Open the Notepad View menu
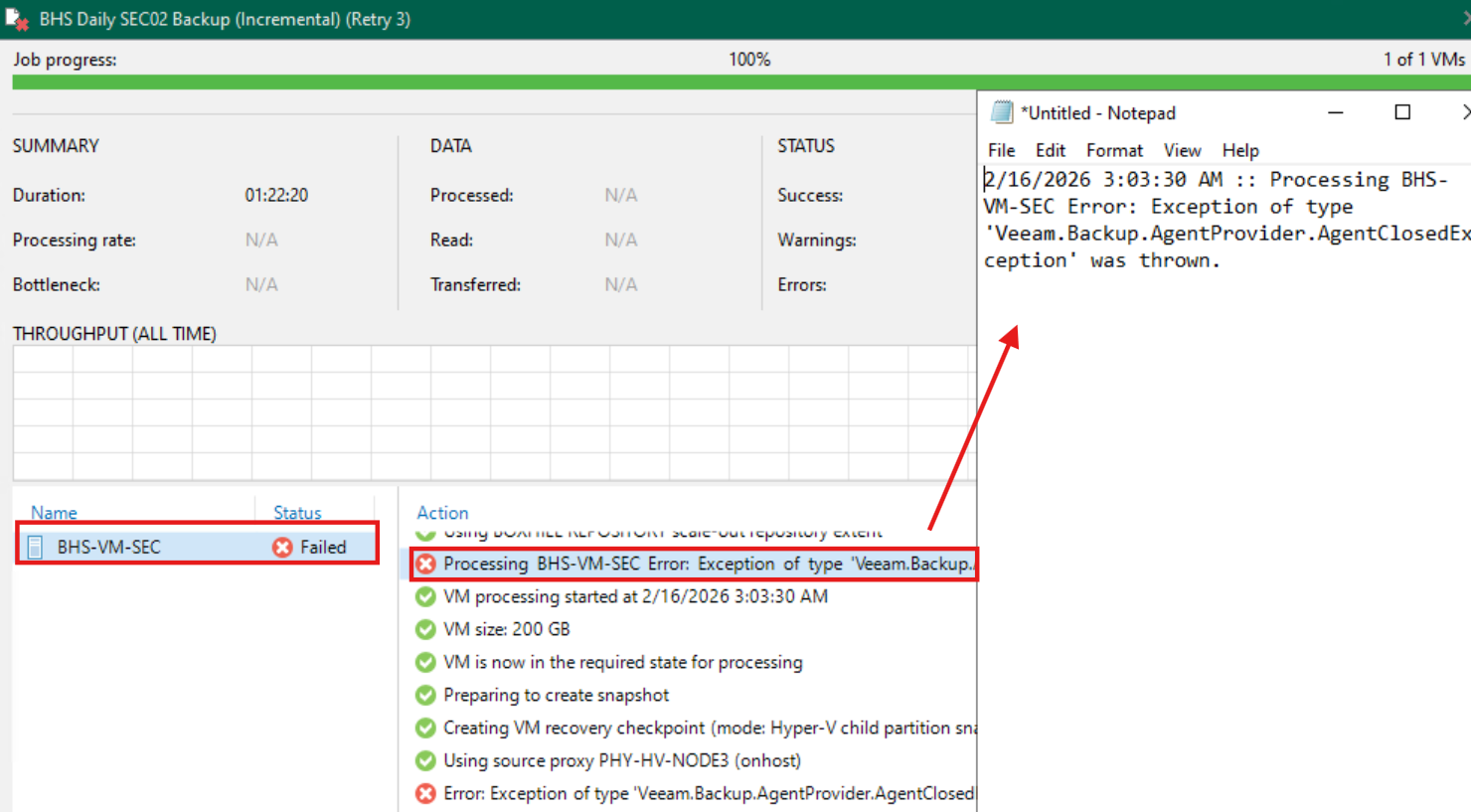1471x812 pixels. tap(1182, 150)
